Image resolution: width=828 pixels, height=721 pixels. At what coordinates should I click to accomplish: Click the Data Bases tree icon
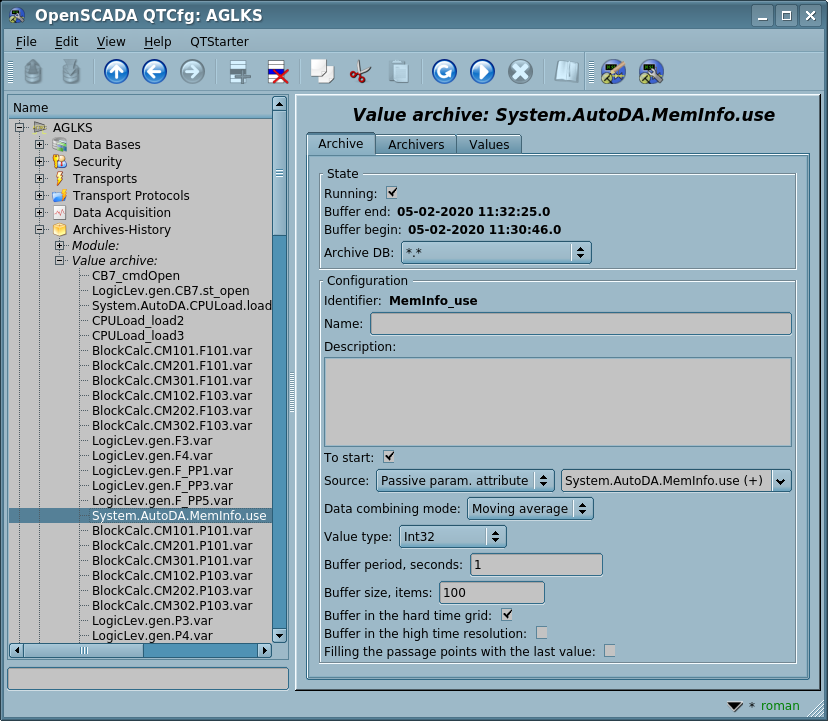pyautogui.click(x=60, y=145)
